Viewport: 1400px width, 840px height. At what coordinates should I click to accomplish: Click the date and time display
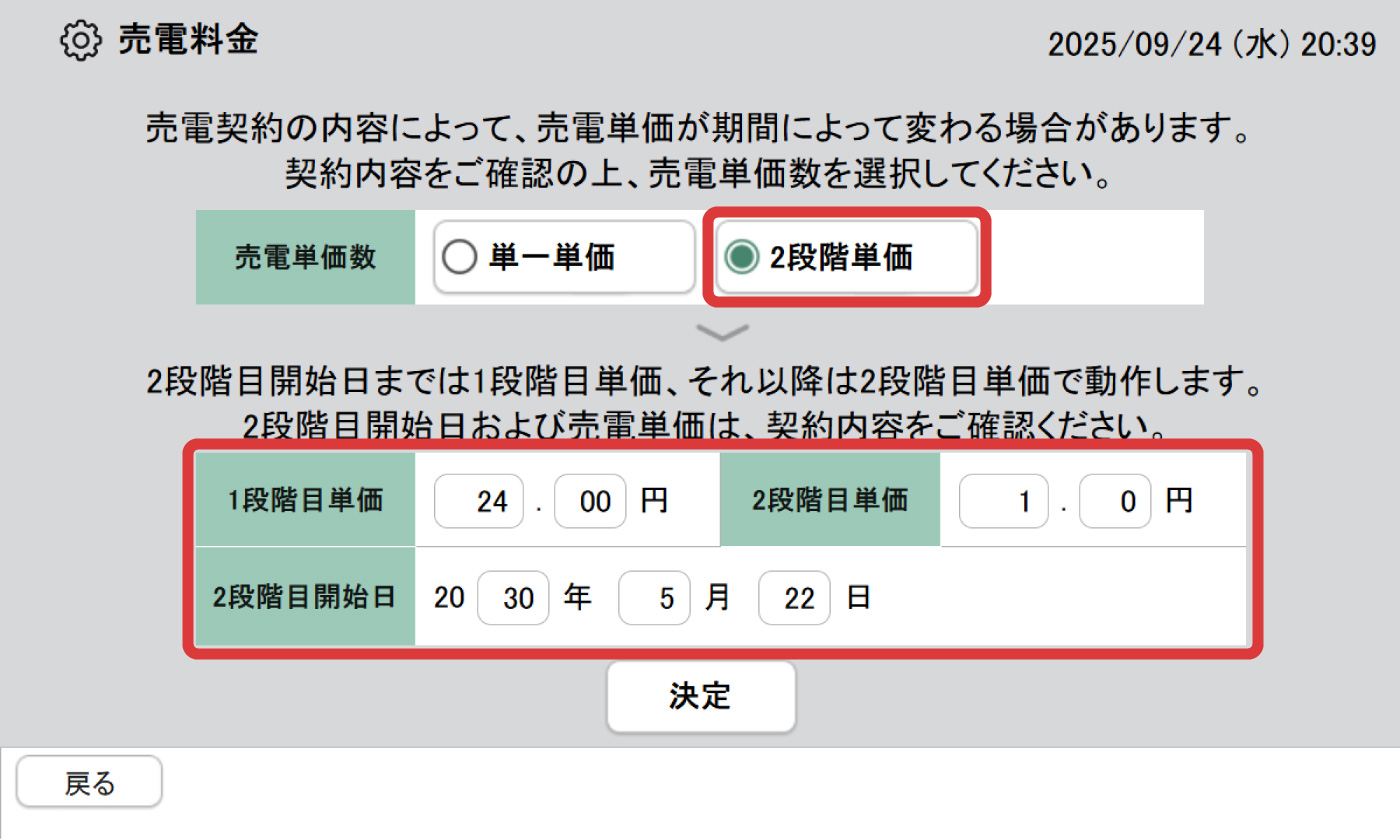(x=1212, y=44)
